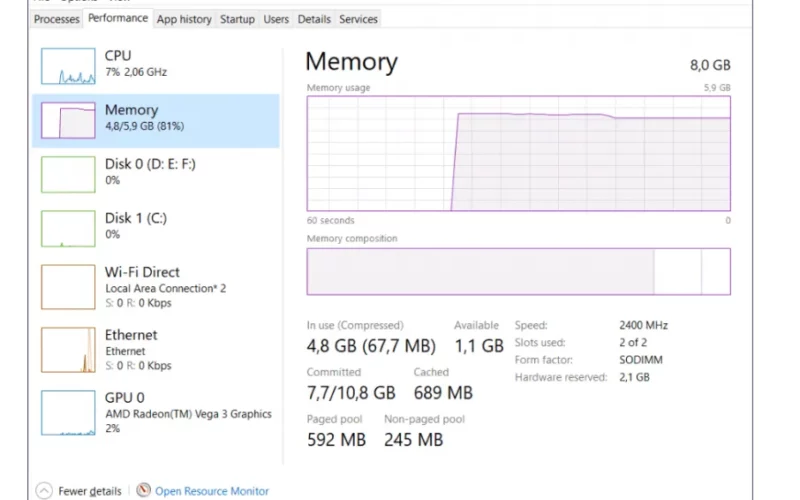The image size is (800, 500).
Task: Open the Details tab
Action: (x=314, y=19)
